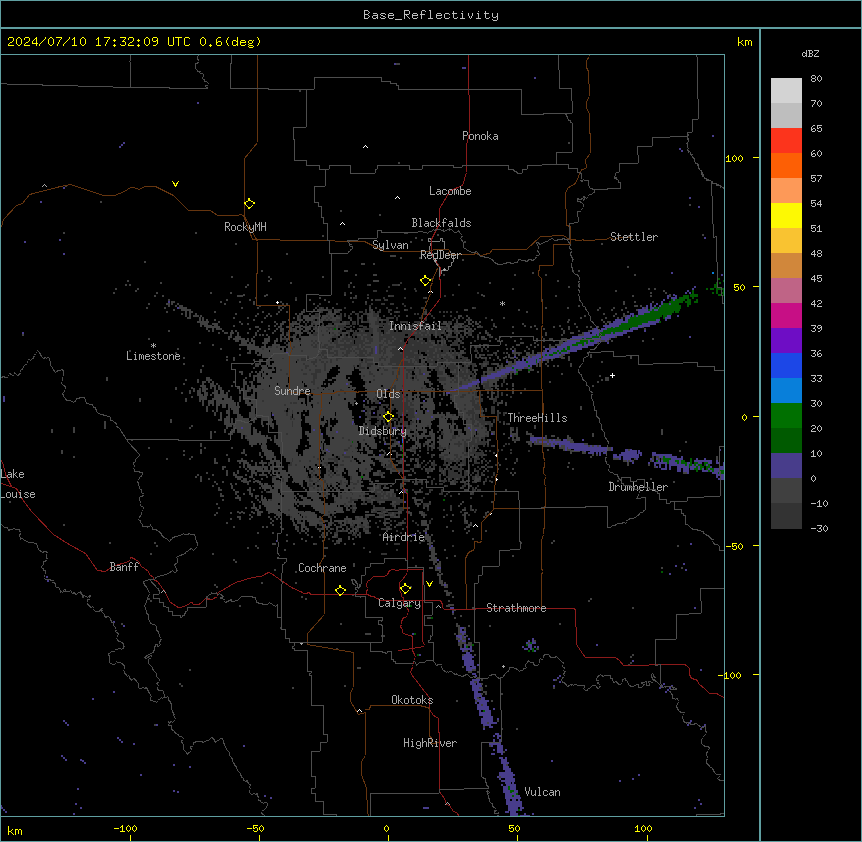Click the Innisfail city label
Screen dimensions: 862x842
pos(415,326)
